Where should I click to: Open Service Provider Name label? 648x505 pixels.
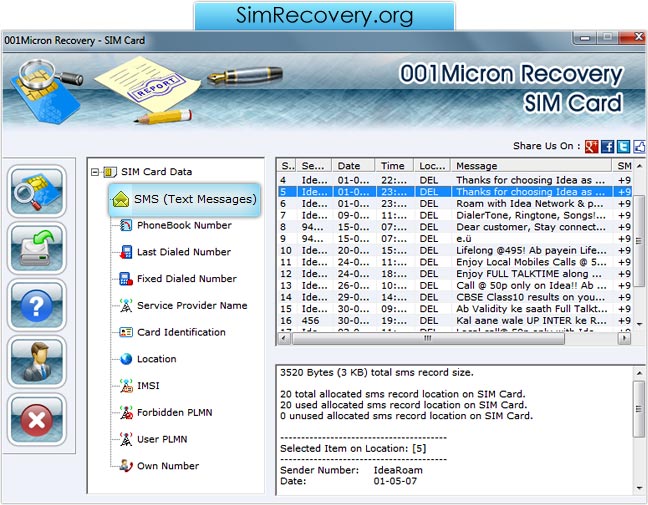(192, 305)
